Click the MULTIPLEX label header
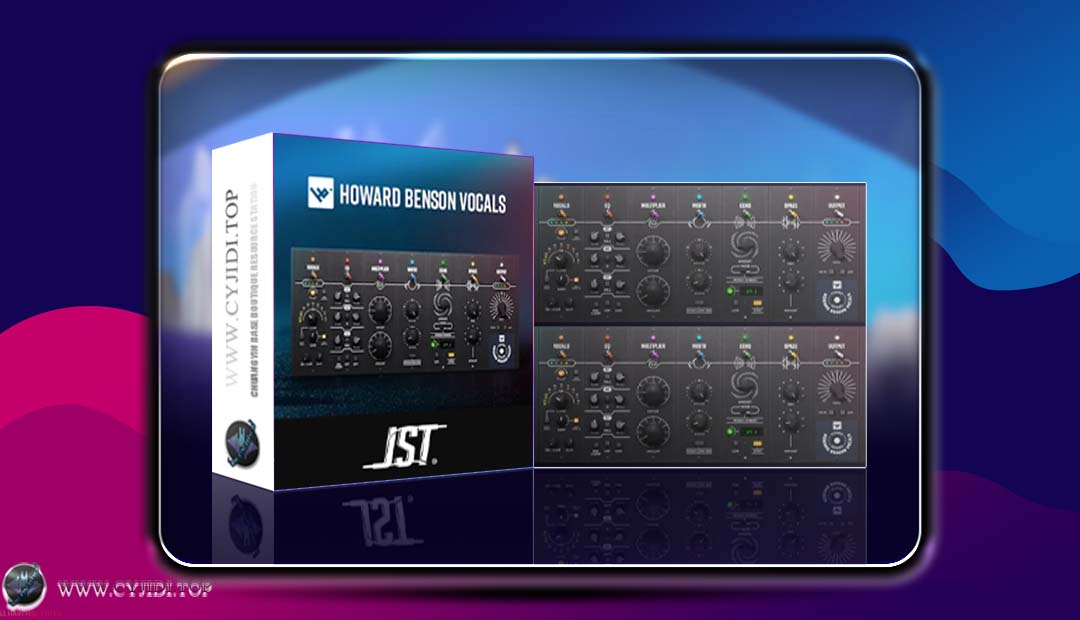Screen dimensions: 1080x620 654,203
